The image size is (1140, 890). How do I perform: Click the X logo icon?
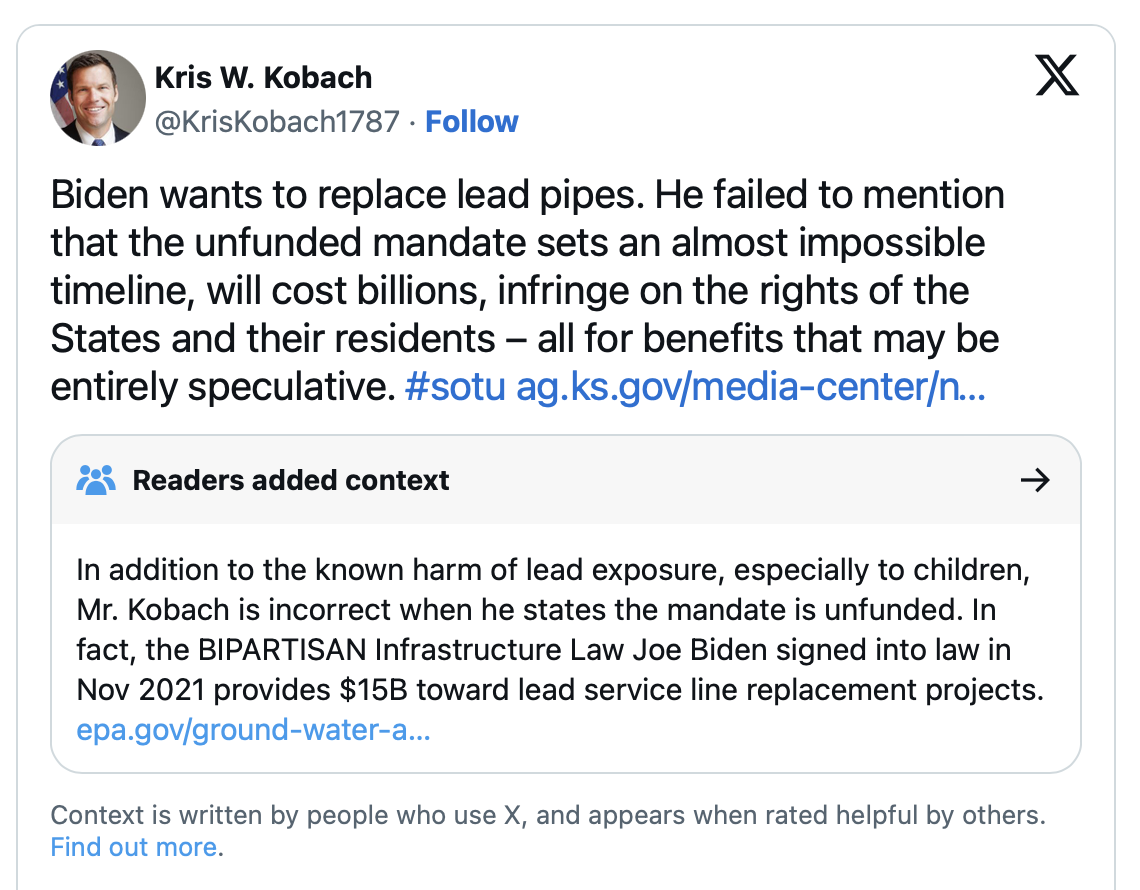tap(1057, 76)
